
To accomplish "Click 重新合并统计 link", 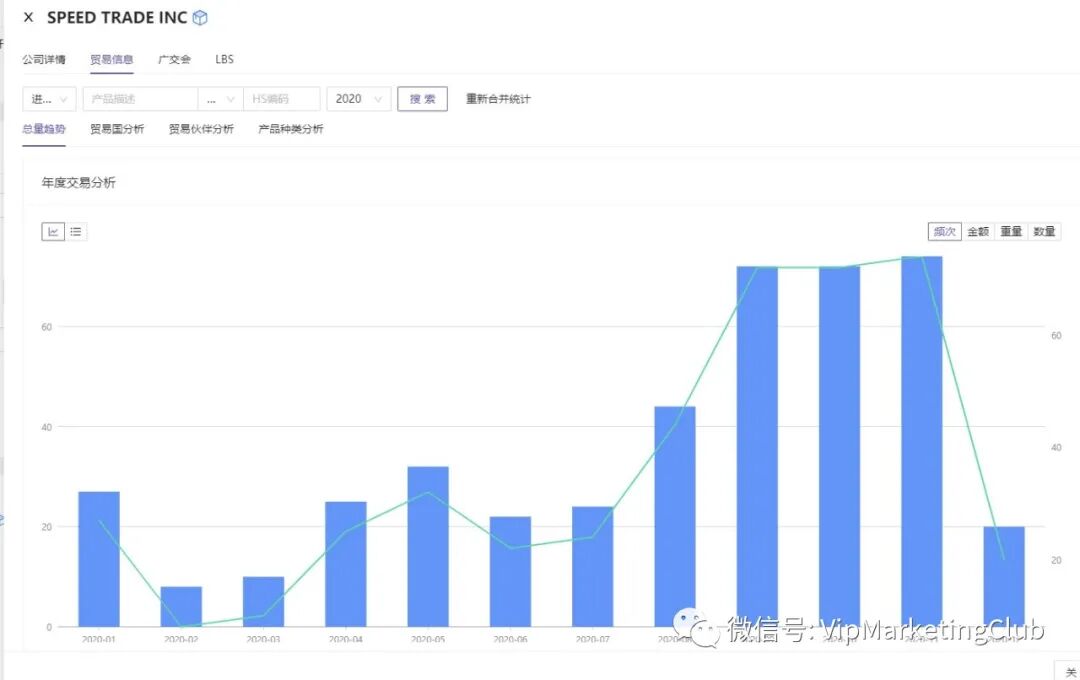I will tap(498, 99).
